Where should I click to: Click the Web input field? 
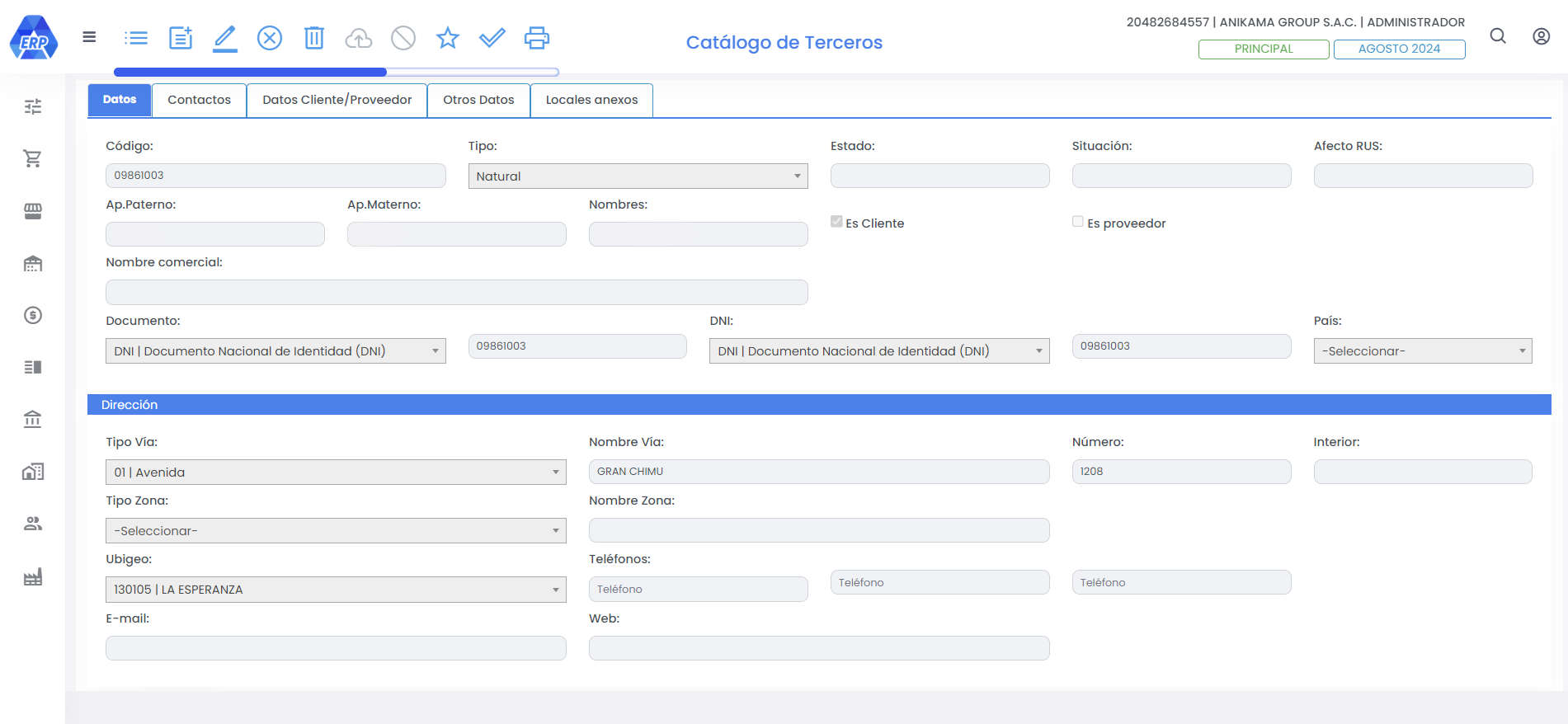coord(819,647)
